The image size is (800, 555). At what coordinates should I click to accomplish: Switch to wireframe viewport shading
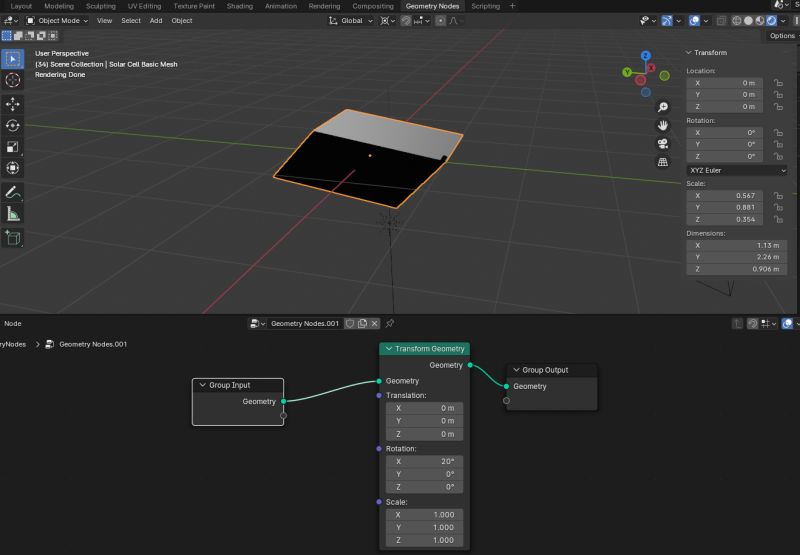[x=736, y=20]
